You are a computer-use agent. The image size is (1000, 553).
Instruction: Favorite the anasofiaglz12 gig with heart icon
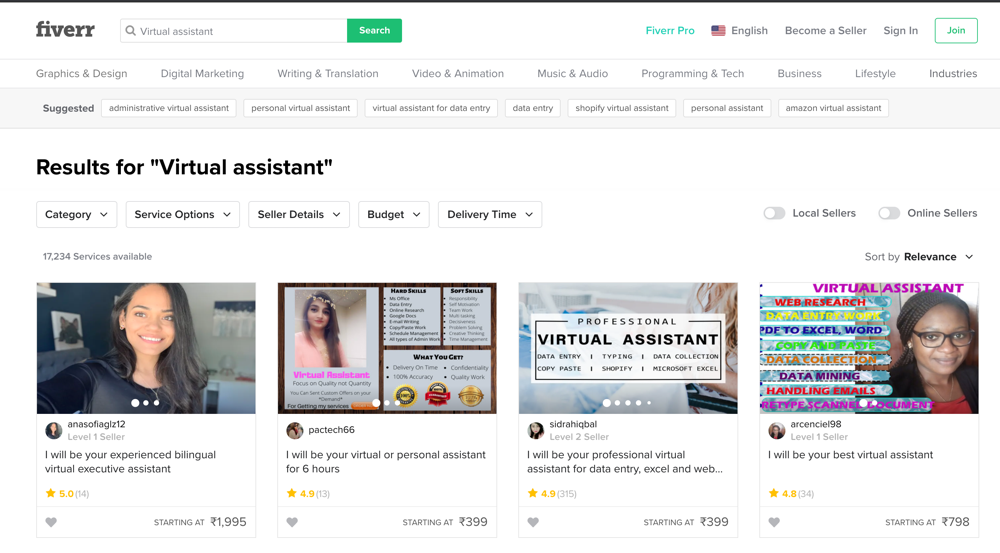coord(52,522)
